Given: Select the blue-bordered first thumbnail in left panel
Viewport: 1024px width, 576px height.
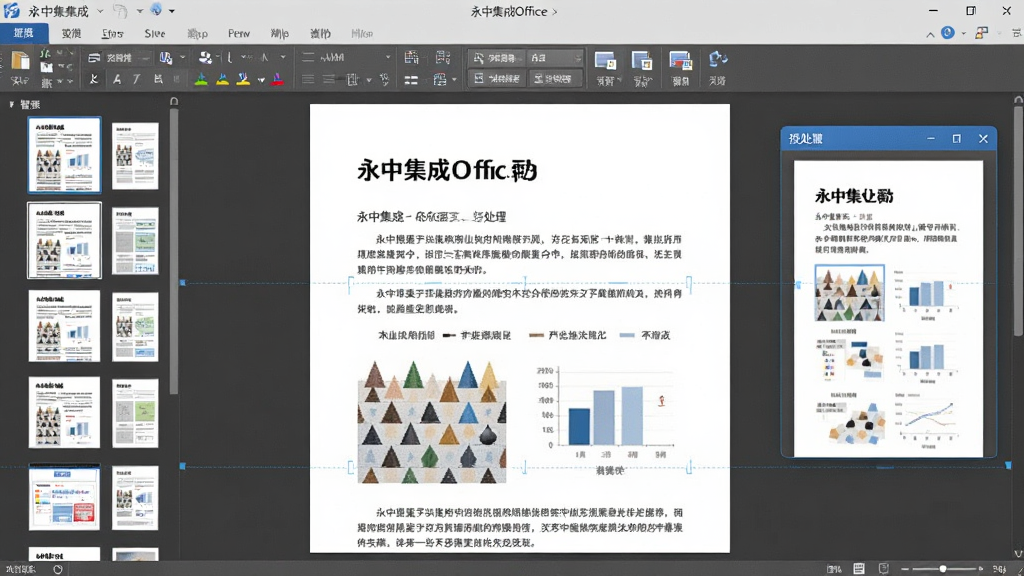Looking at the screenshot, I should click(x=65, y=155).
